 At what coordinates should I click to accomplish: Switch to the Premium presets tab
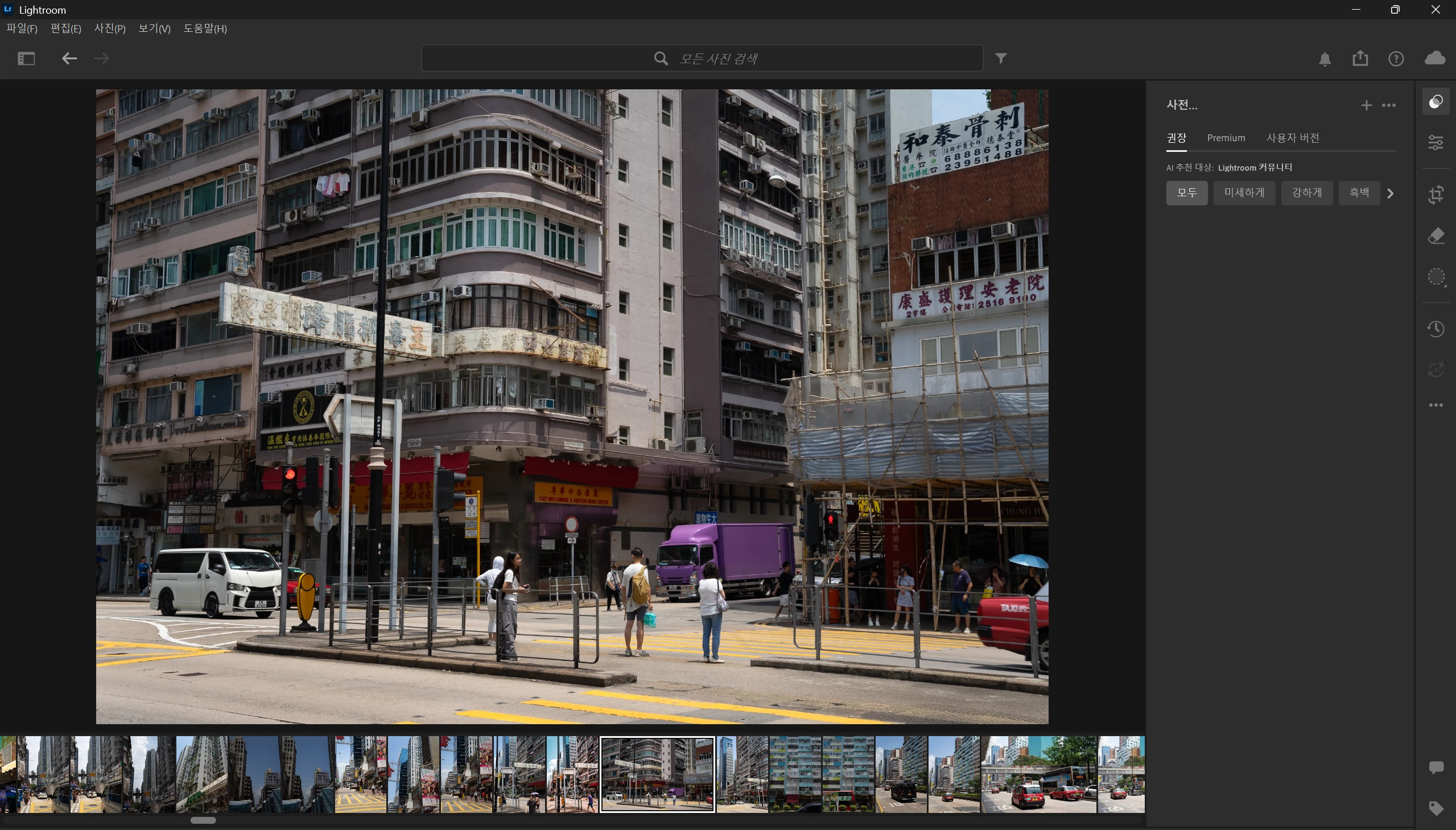(1226, 138)
